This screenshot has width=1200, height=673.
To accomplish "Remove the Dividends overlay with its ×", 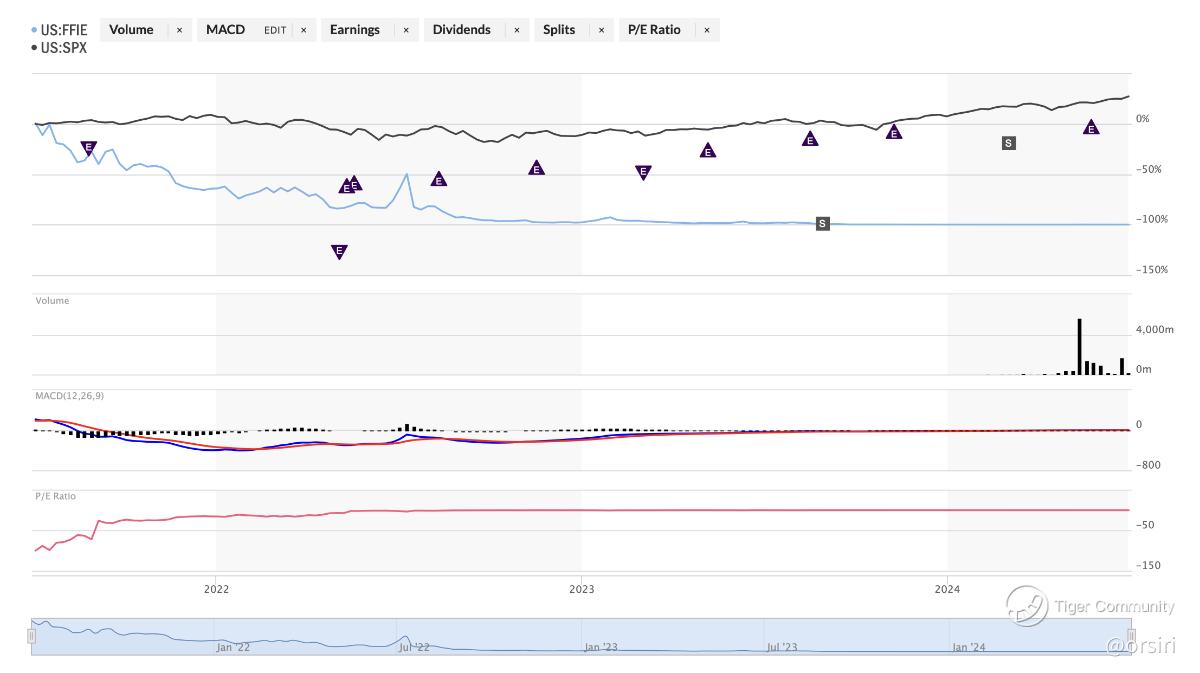I will 517,30.
